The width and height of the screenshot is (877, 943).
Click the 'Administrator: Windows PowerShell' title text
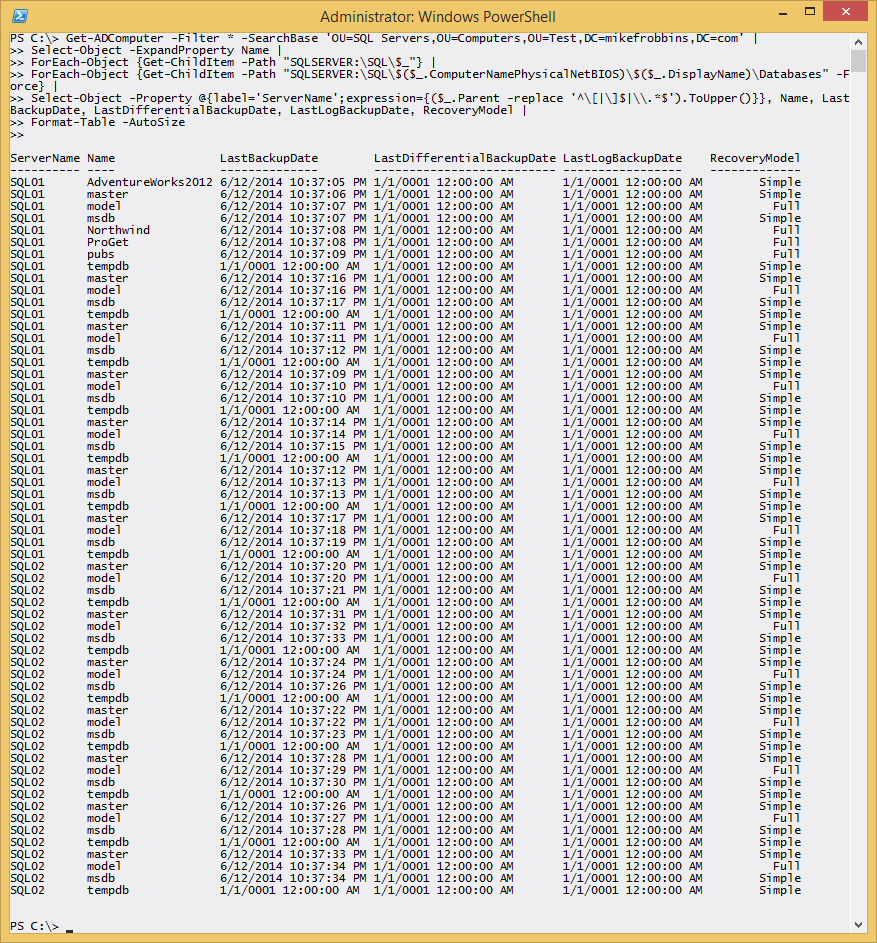(x=438, y=17)
